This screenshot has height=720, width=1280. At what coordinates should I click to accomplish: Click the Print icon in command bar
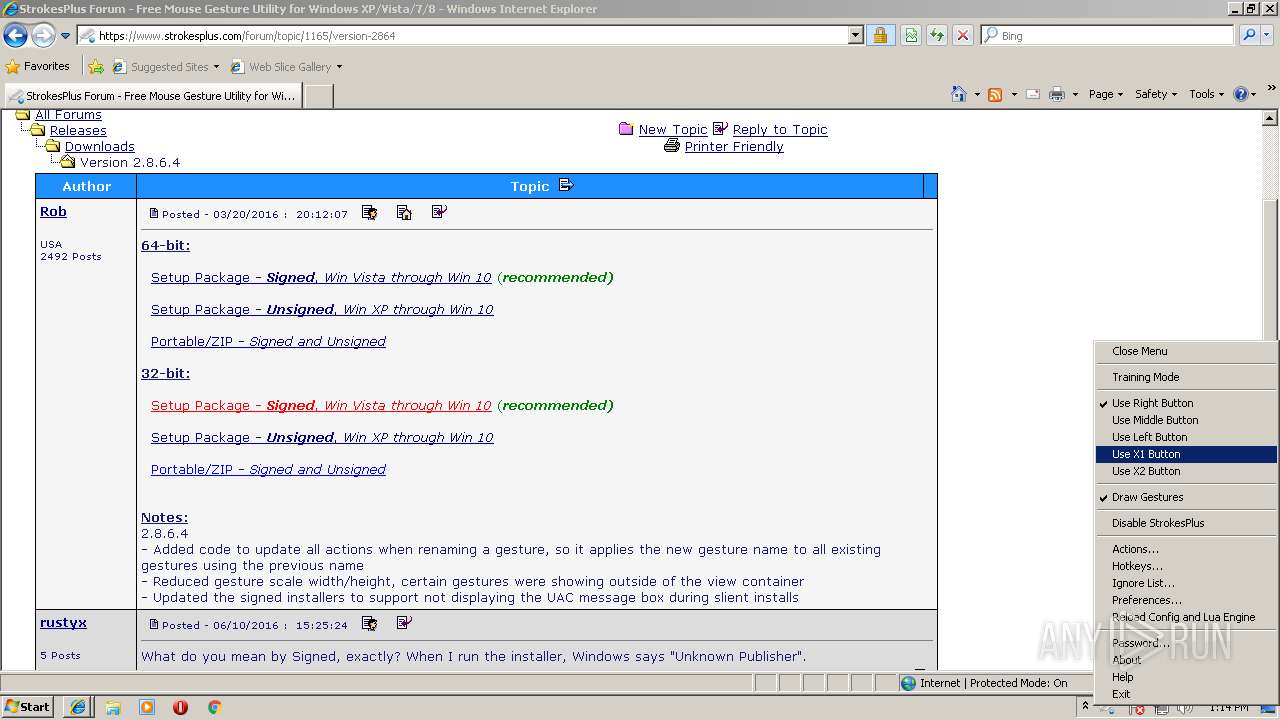[x=1057, y=94]
